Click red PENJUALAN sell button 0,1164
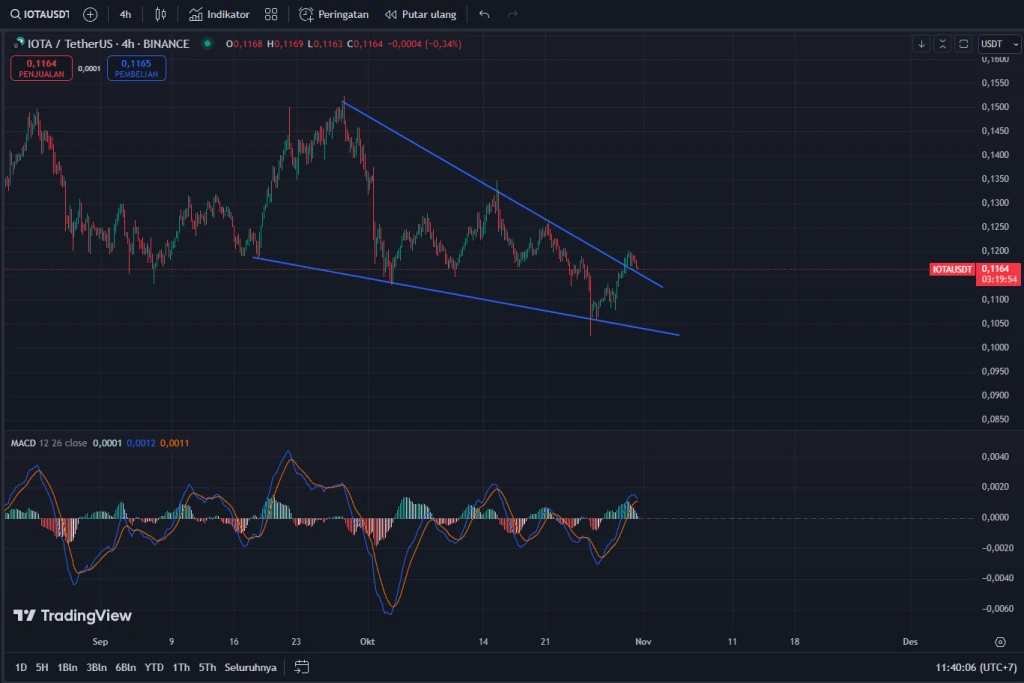 pos(41,69)
